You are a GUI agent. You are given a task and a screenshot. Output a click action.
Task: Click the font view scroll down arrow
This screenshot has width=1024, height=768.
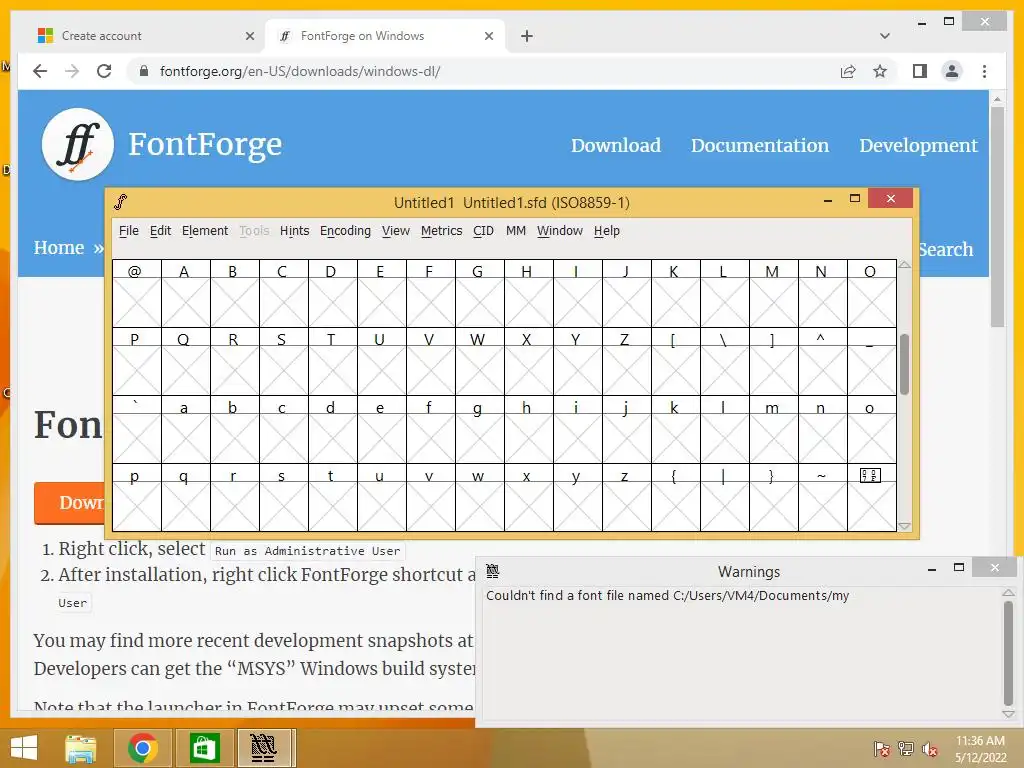tap(904, 526)
